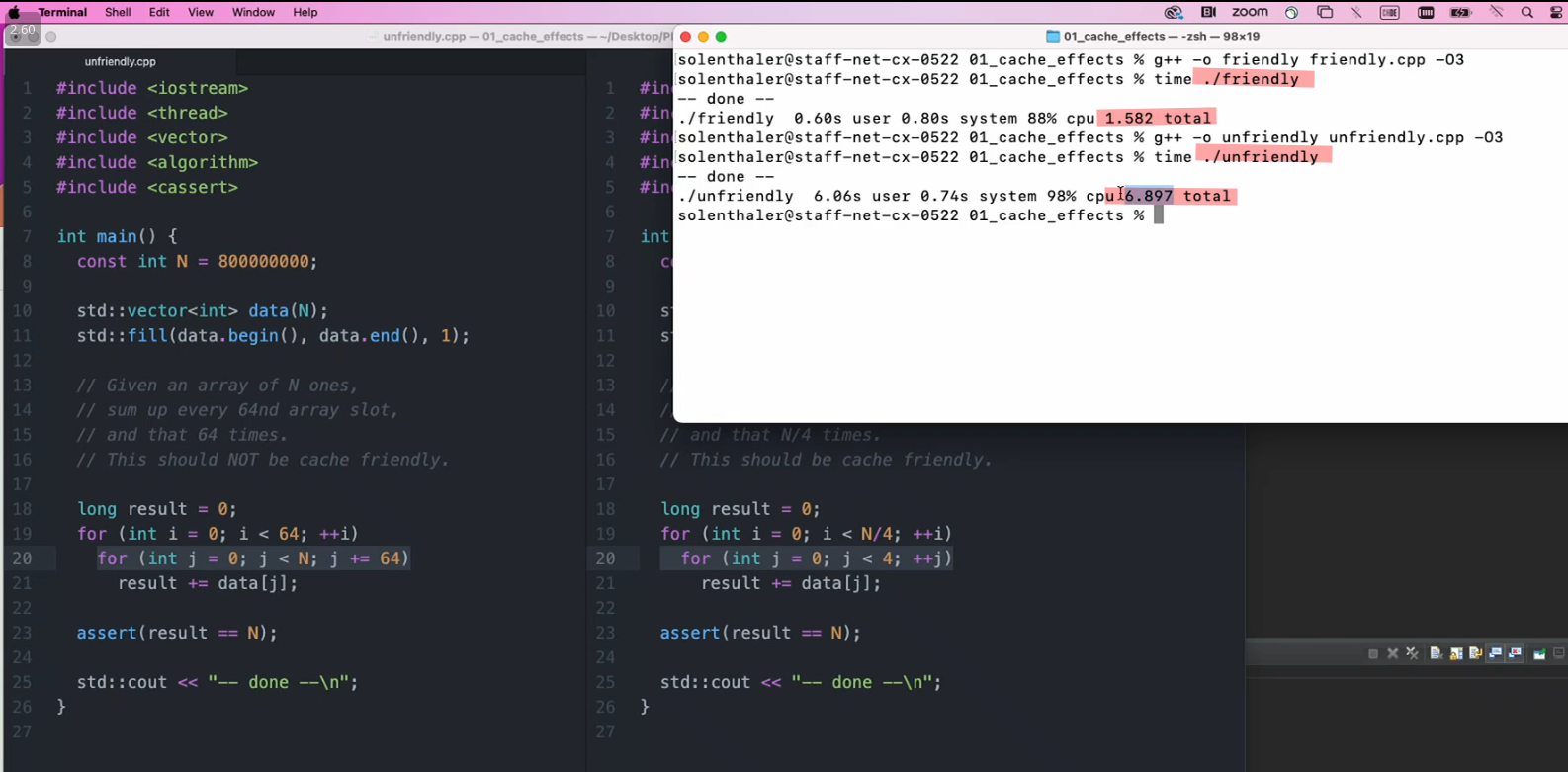This screenshot has height=772, width=1568.
Task: Open the Shell menu
Action: pos(118,13)
